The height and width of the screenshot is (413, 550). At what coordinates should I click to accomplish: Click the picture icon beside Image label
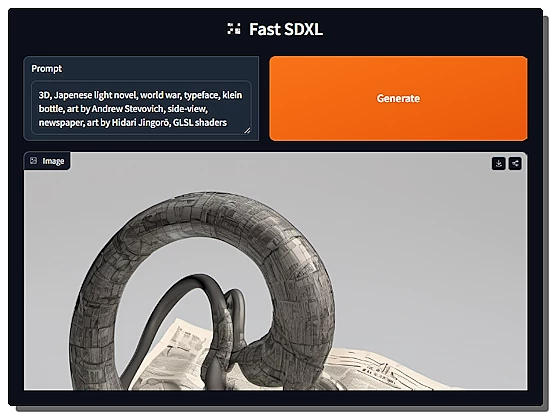tap(33, 161)
